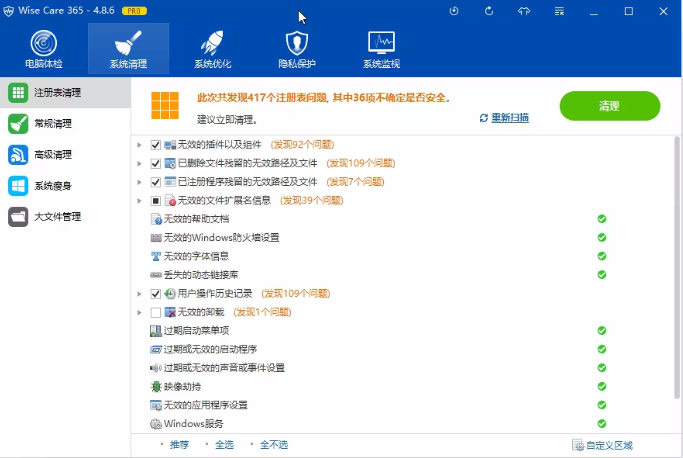Open 隐私保护 shield tab
This screenshot has width=683, height=458.
(x=297, y=49)
